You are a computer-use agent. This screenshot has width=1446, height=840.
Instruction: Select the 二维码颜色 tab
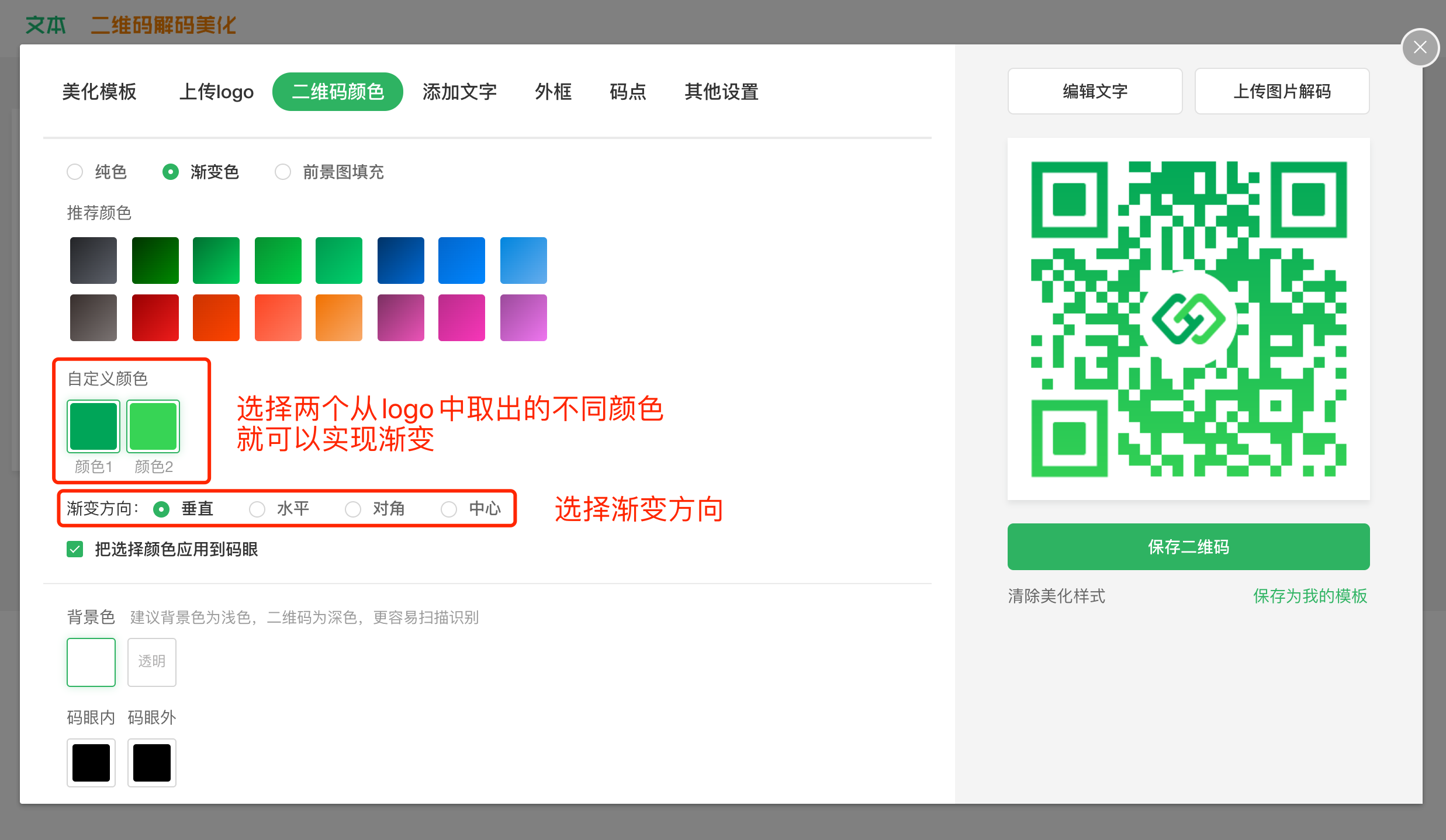click(x=338, y=92)
